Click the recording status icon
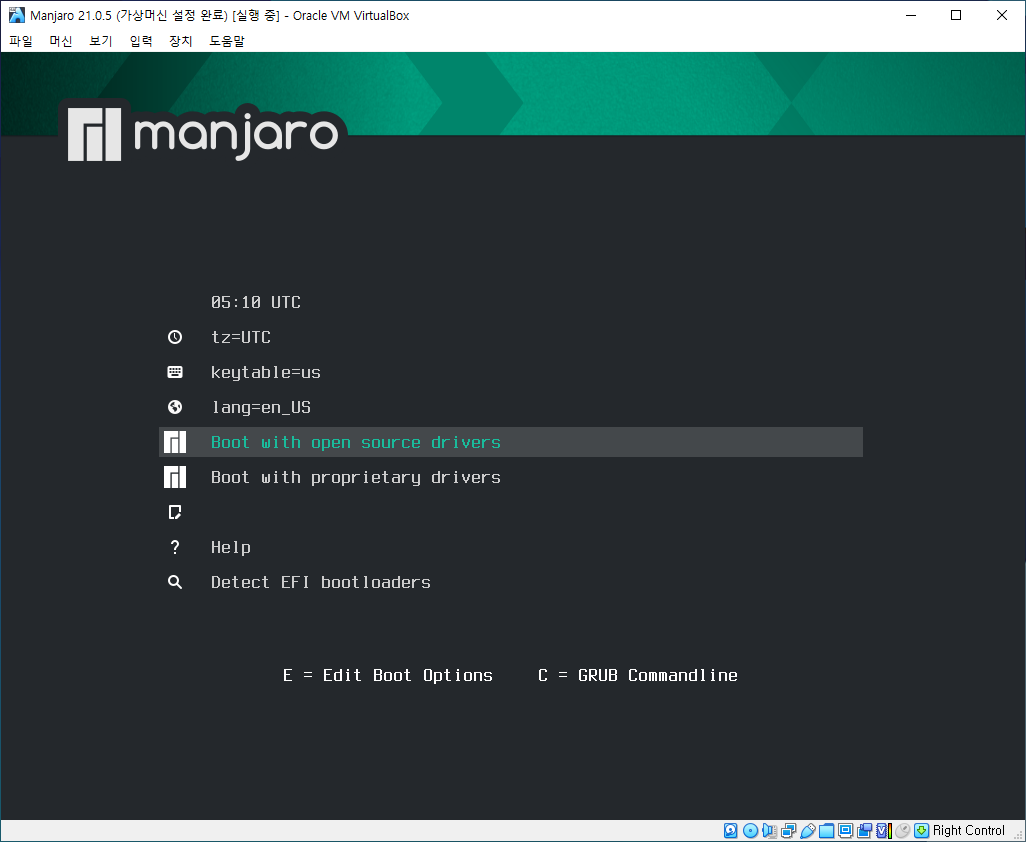Viewport: 1026px width, 842px height. point(864,831)
